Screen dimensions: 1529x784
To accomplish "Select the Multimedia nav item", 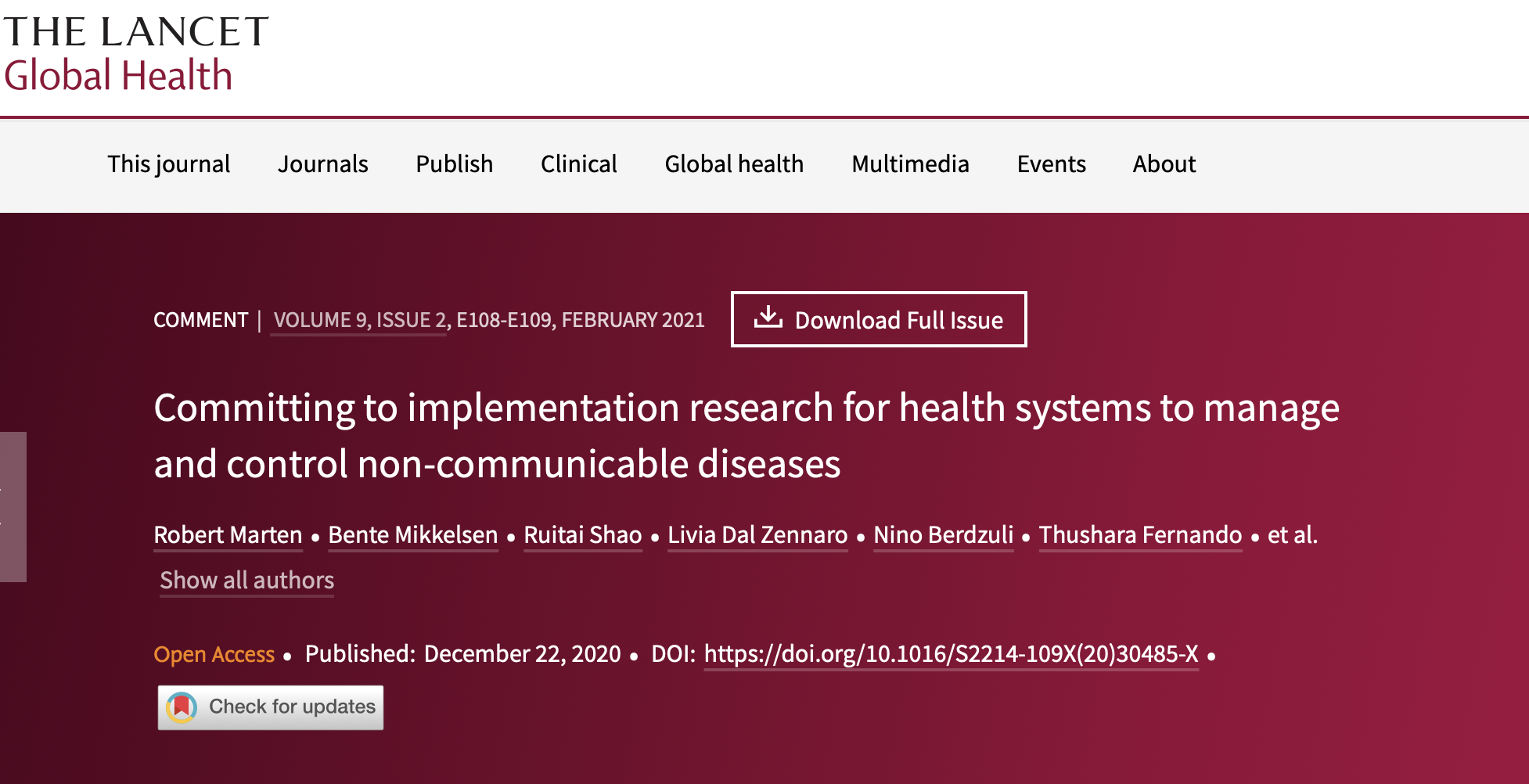I will [909, 164].
